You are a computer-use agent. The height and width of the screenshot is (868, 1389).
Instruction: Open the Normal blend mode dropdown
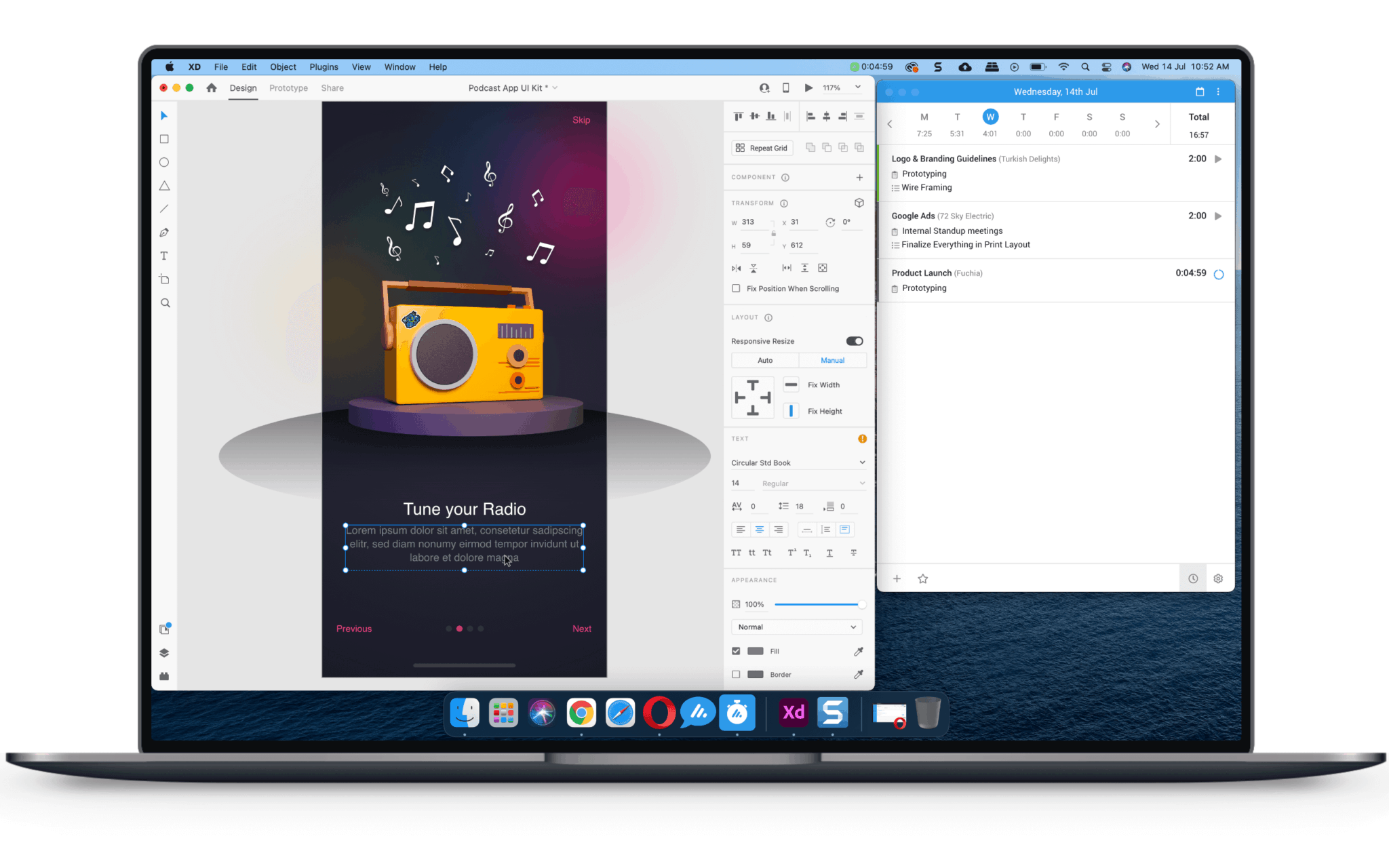coord(796,627)
